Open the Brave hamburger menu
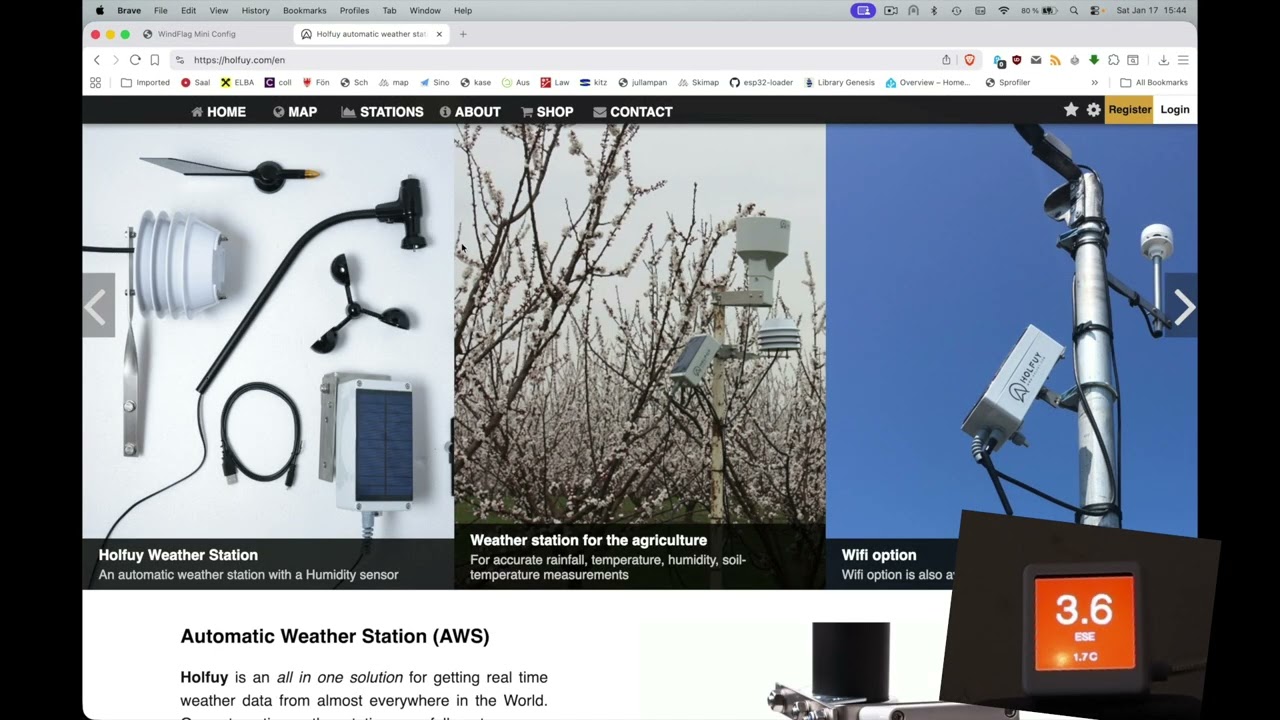Screen dimensions: 1280x720 coord(1183,60)
